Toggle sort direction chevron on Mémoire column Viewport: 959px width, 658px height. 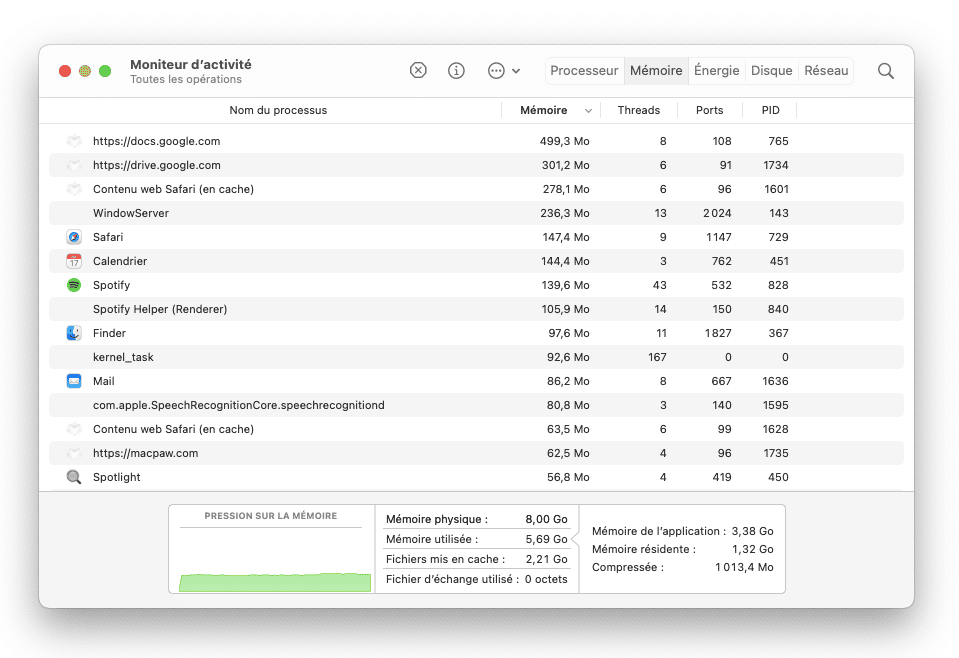tap(588, 111)
